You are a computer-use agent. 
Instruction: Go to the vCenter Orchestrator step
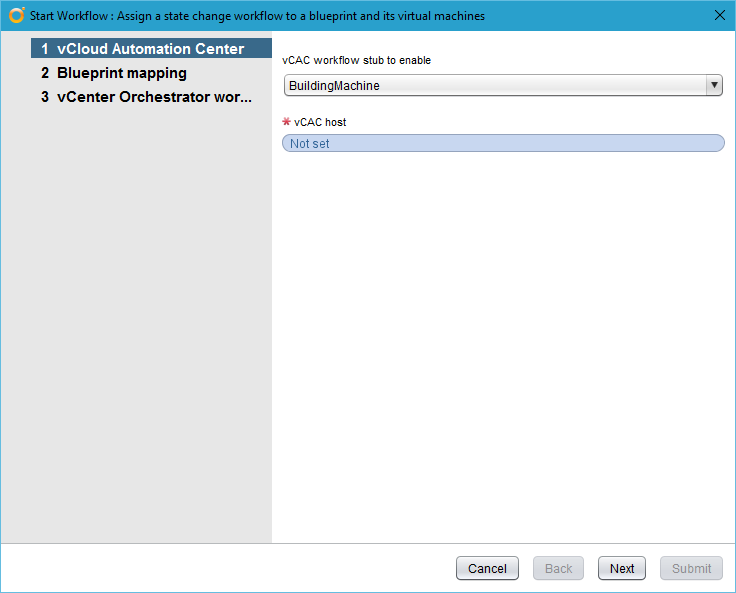pyautogui.click(x=153, y=97)
